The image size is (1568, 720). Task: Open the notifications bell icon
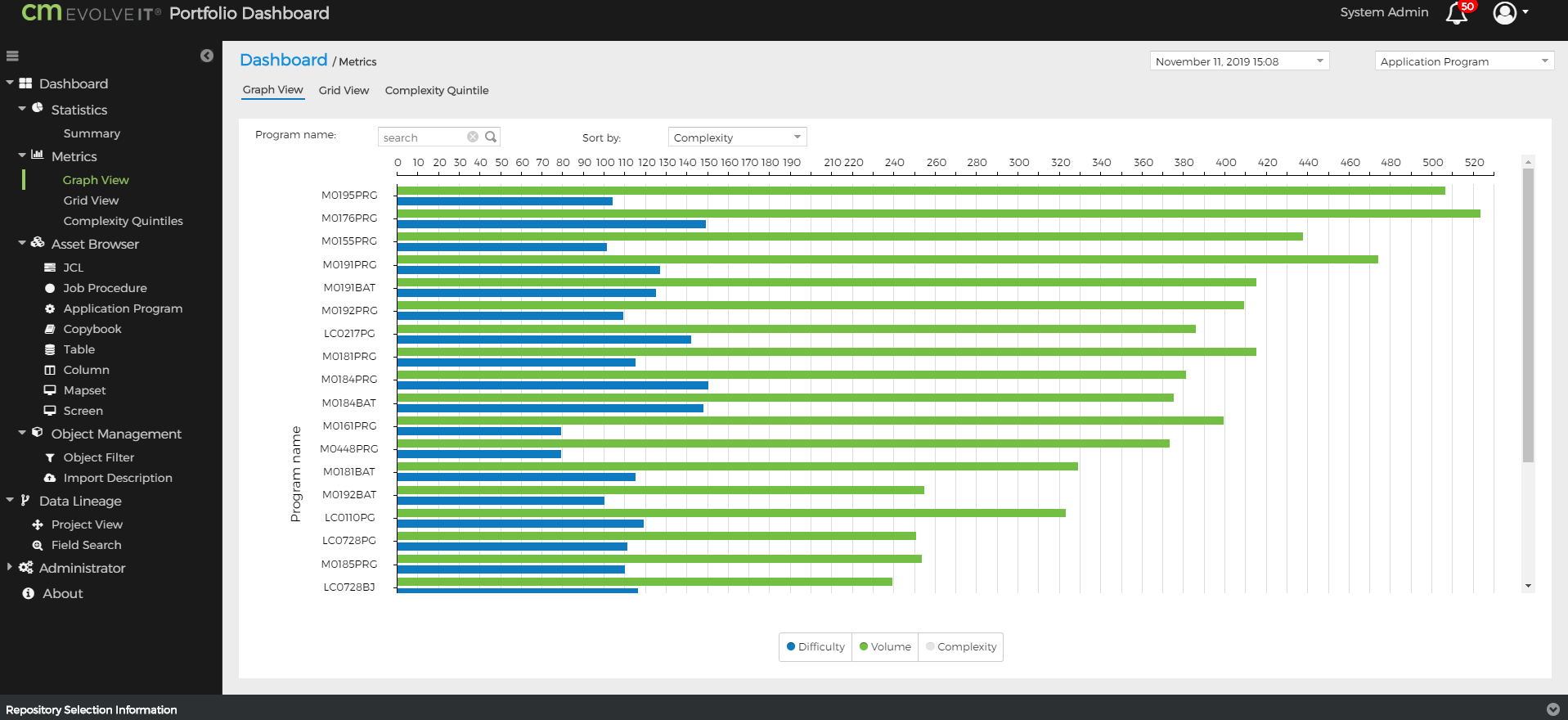1457,13
